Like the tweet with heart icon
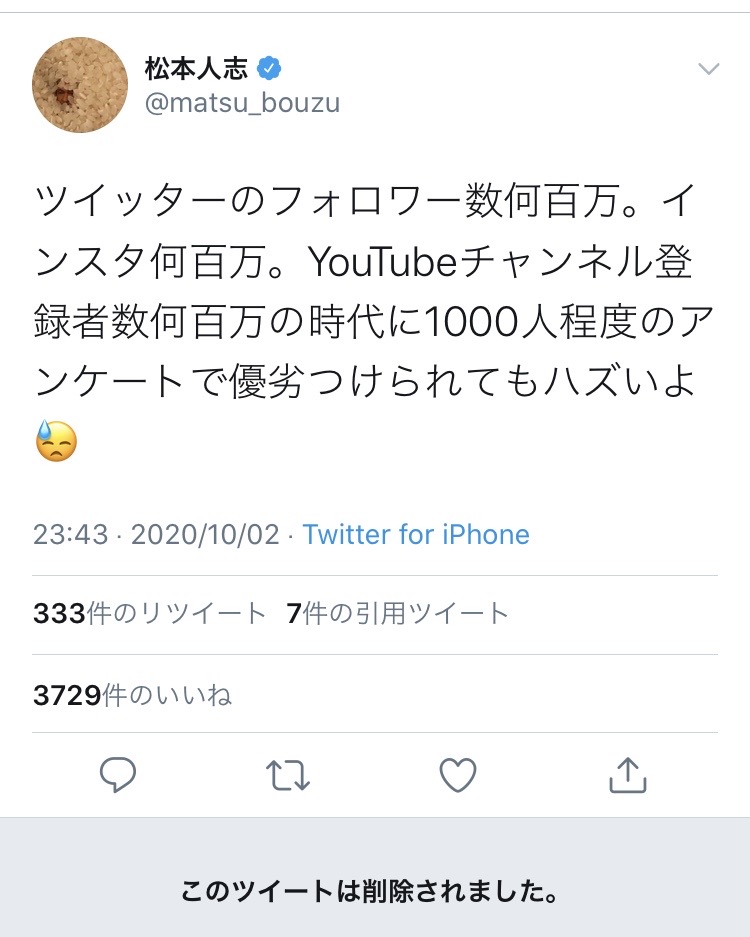This screenshot has height=937, width=750. [x=458, y=775]
